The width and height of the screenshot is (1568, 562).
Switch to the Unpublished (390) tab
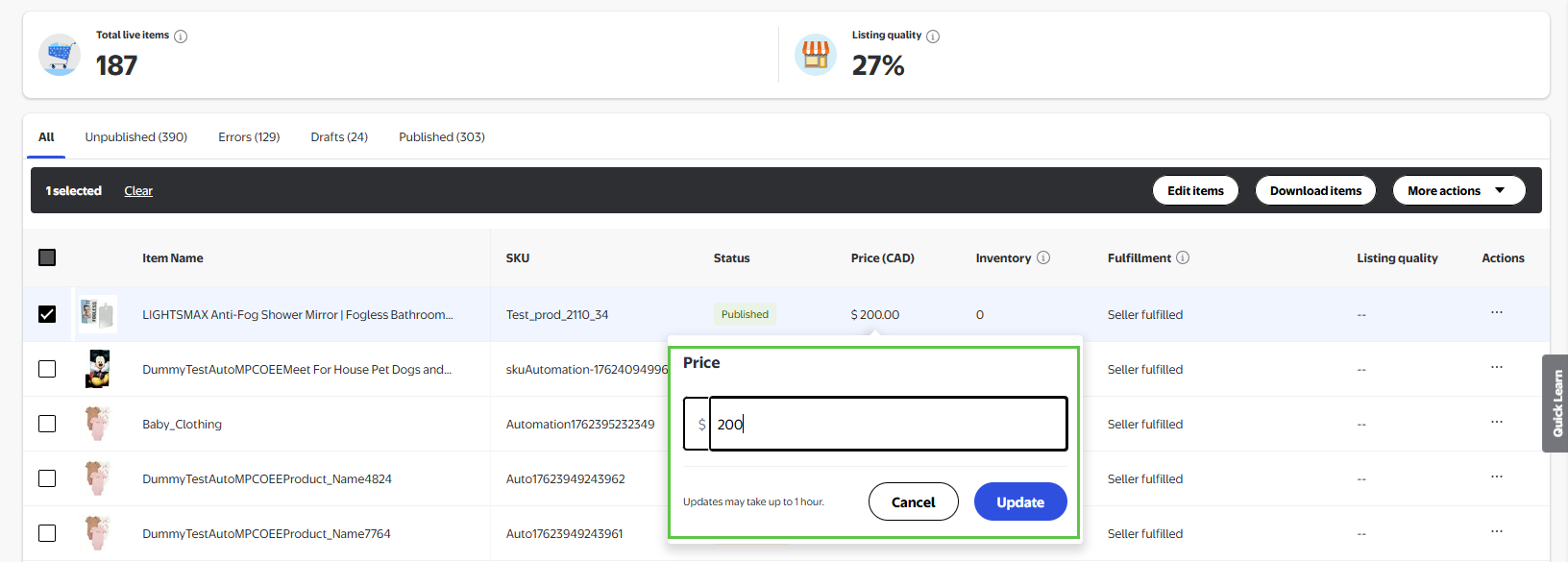135,137
